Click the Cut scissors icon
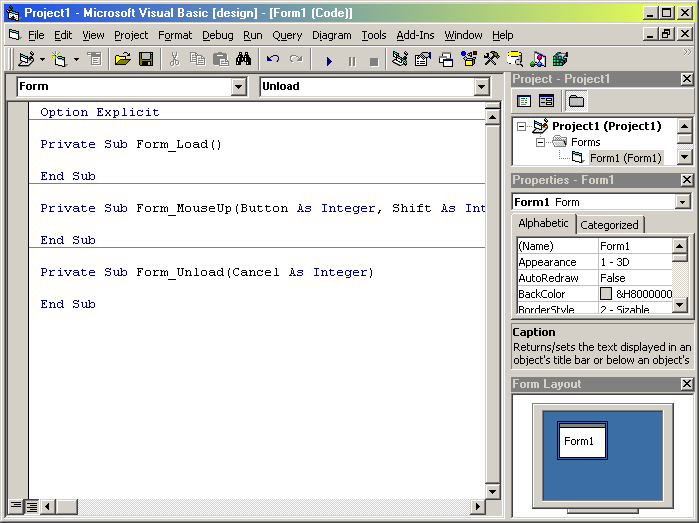The image size is (699, 523). click(174, 59)
